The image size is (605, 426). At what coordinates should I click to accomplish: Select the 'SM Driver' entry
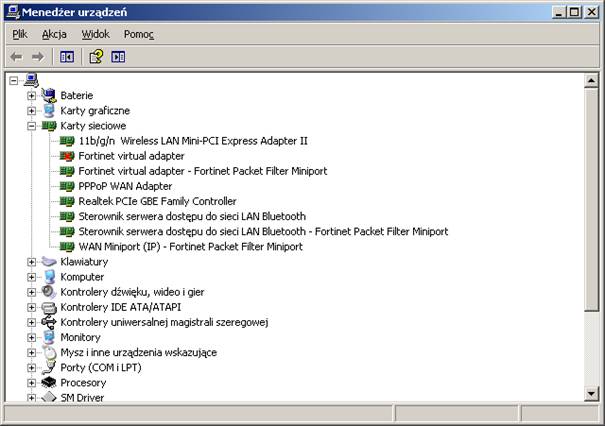[x=82, y=397]
